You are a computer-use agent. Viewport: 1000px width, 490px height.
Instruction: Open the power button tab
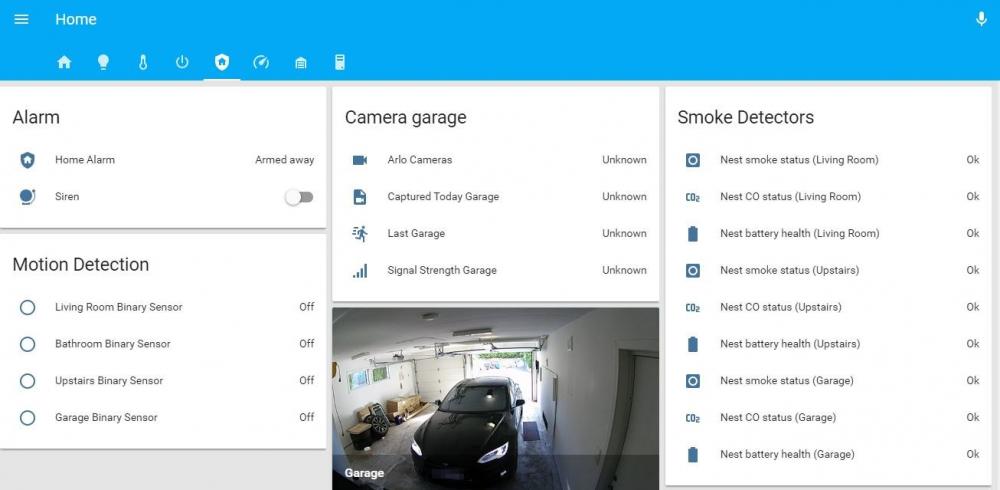182,62
